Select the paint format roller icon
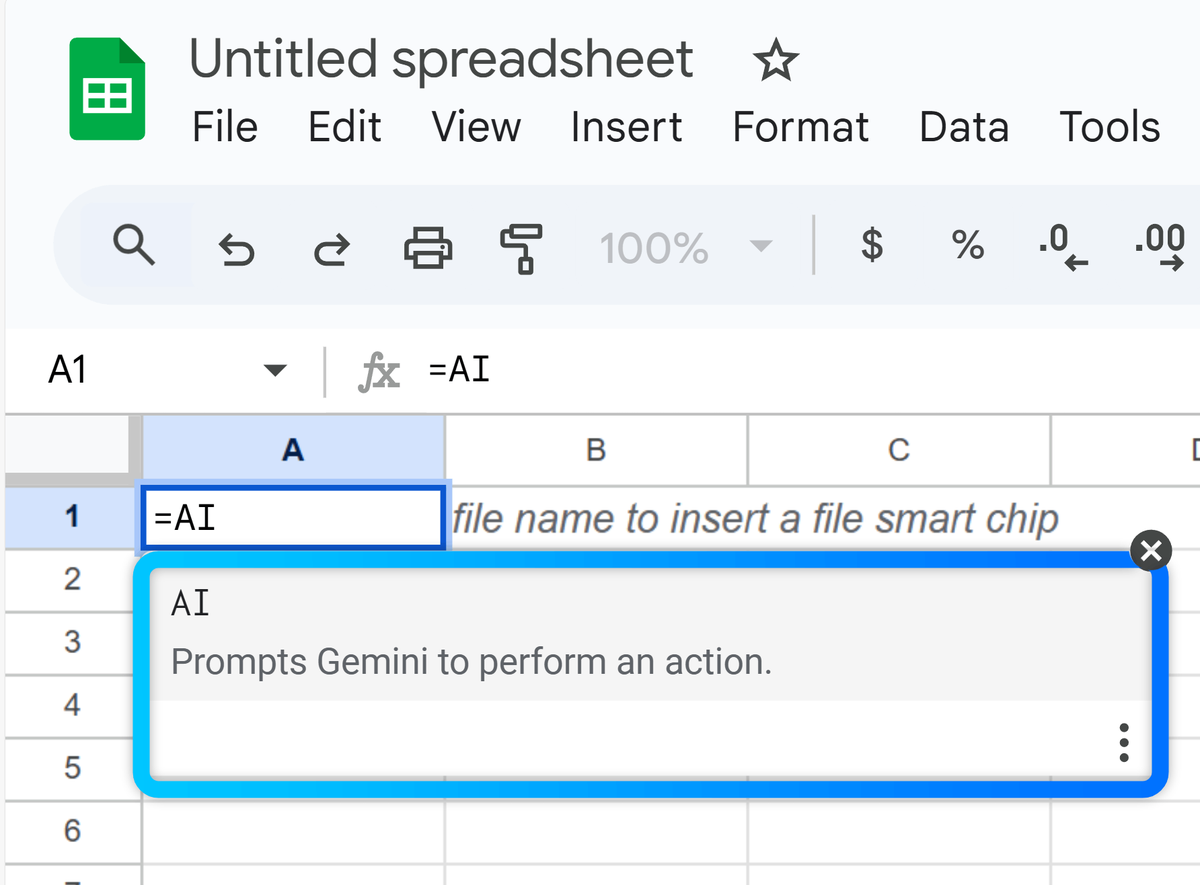This screenshot has height=885, width=1200. coord(521,247)
